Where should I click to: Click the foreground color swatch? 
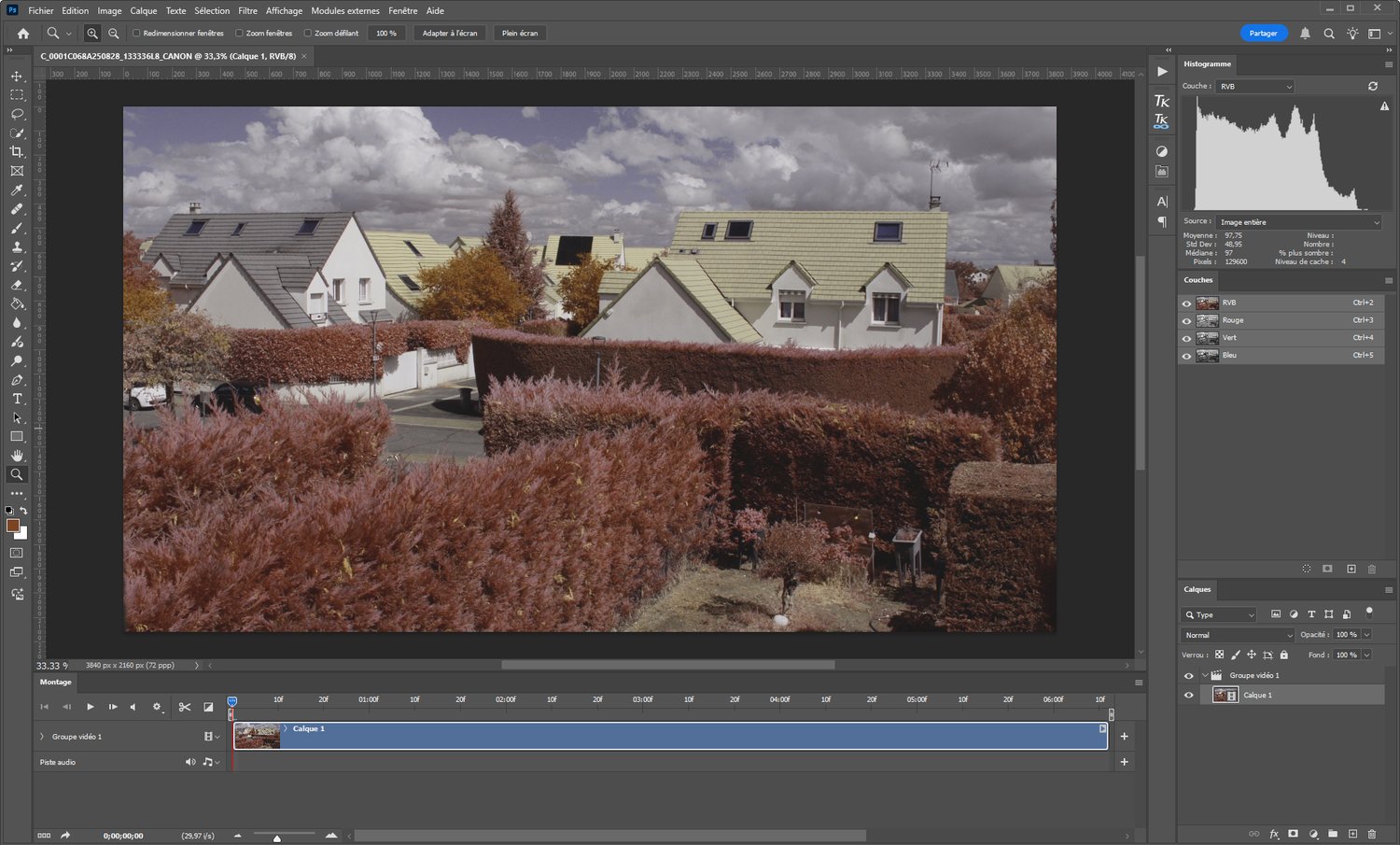click(x=13, y=526)
